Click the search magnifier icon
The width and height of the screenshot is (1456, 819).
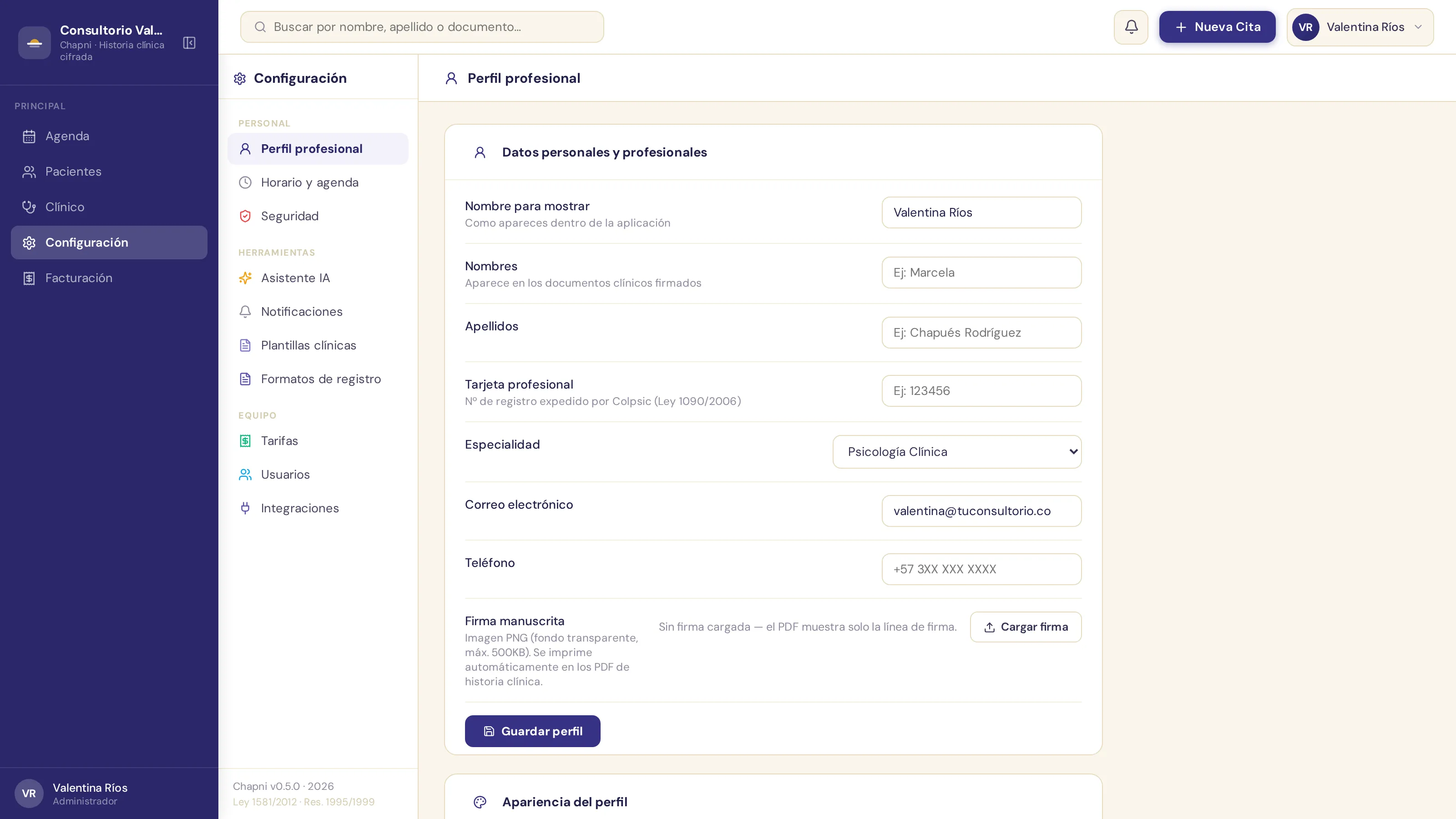260,27
